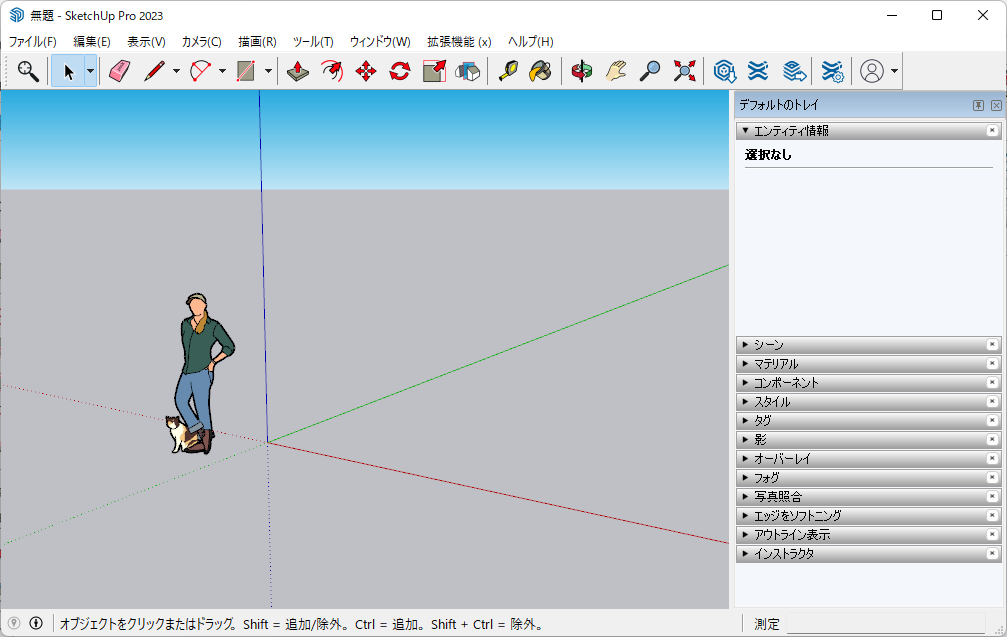Close the マテリアル panel with its x
The width and height of the screenshot is (1007, 637).
click(x=992, y=364)
